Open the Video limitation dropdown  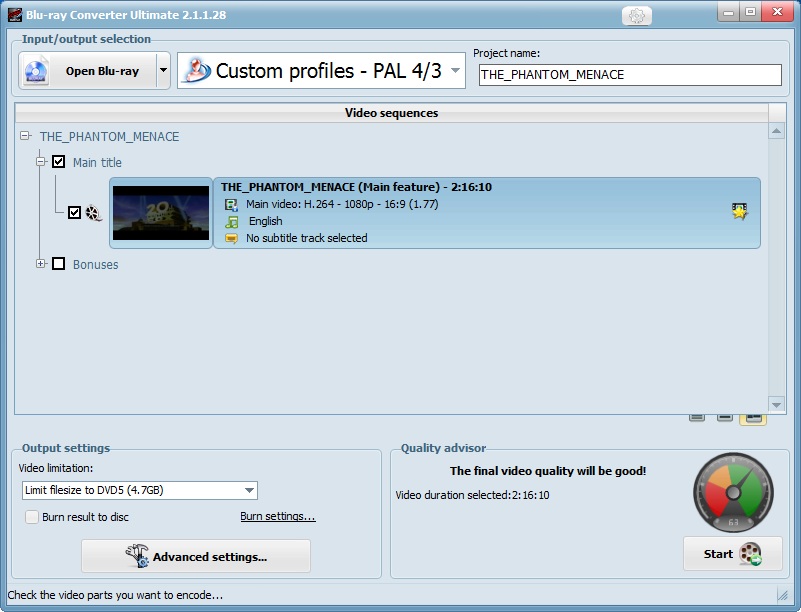click(x=140, y=490)
